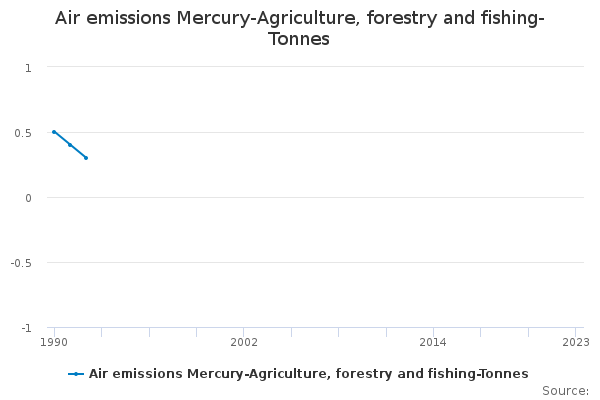This screenshot has width=600, height=400.
Task: Click the line segment between first two points
Action: pos(62,138)
